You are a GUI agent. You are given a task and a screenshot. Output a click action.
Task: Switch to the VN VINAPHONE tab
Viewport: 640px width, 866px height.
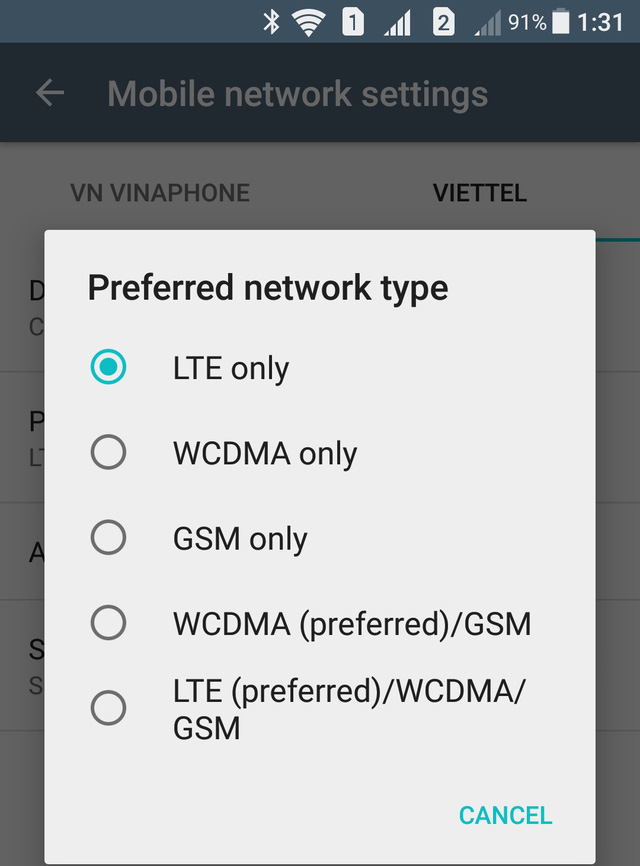160,193
